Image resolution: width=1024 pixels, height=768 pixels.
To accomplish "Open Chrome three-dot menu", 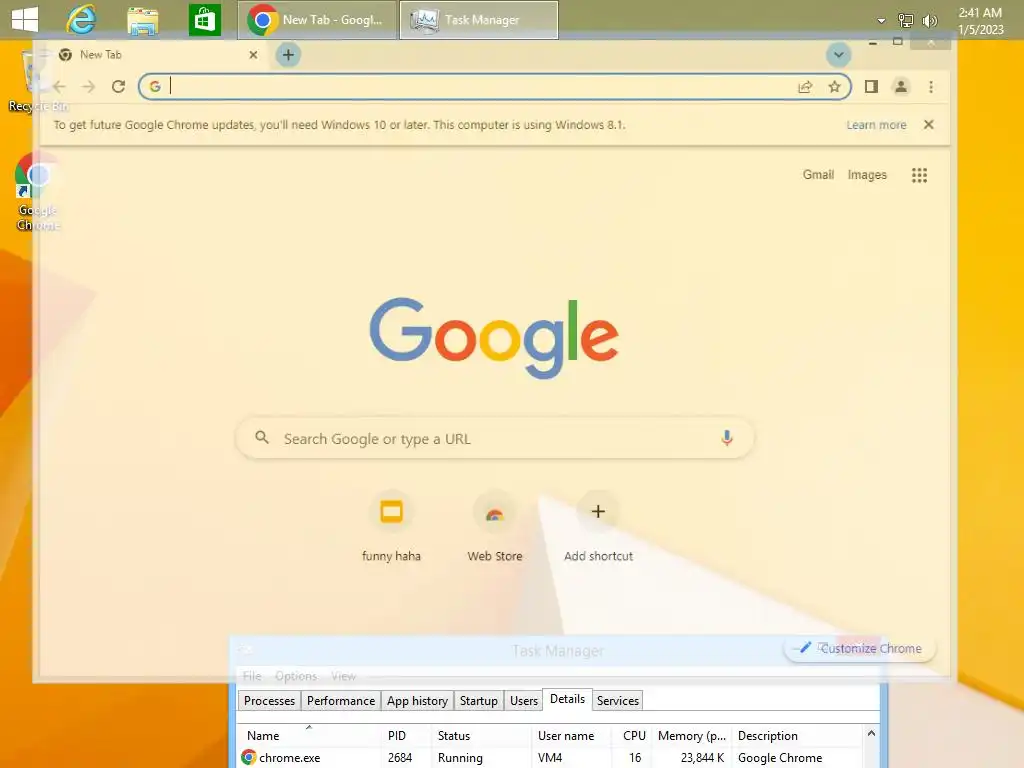I will 931,86.
